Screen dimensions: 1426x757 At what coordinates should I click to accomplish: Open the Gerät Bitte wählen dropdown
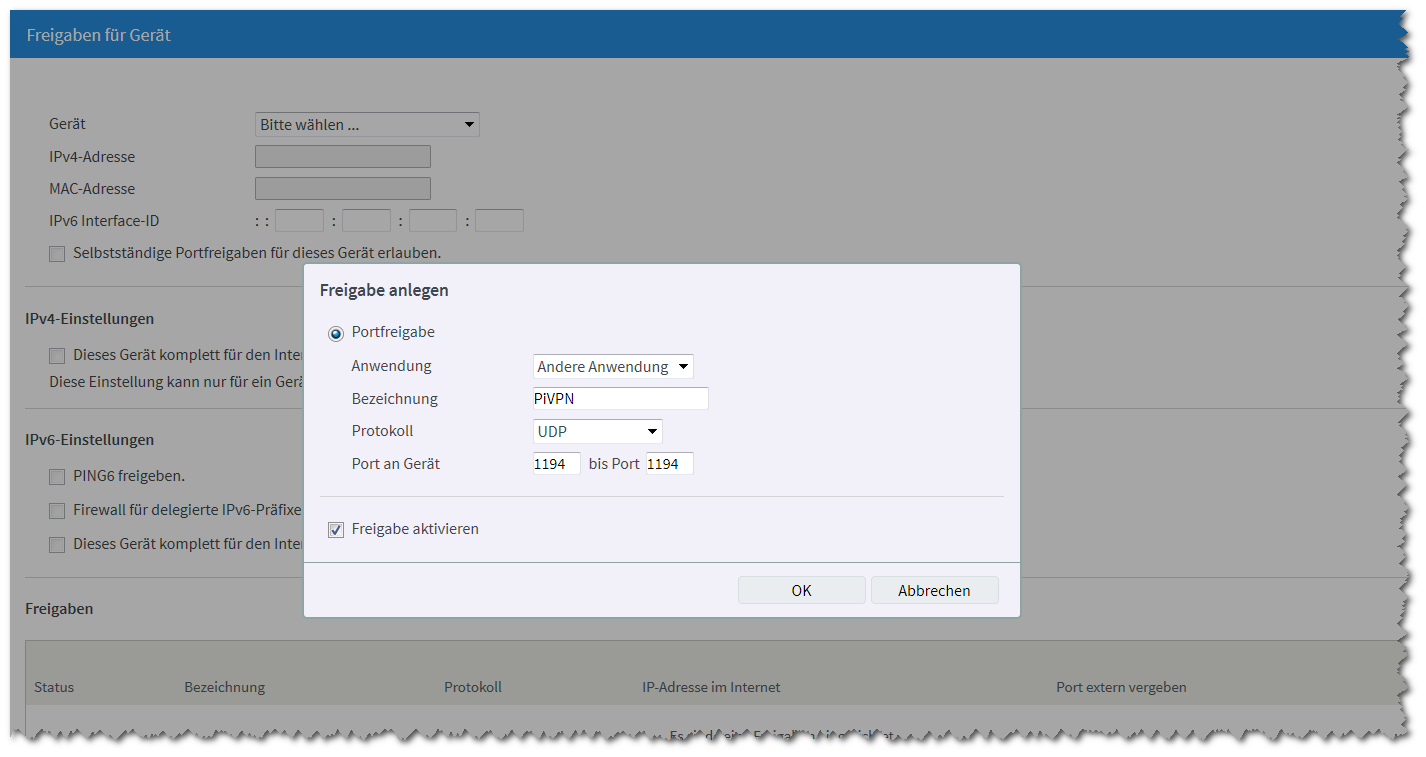click(367, 125)
